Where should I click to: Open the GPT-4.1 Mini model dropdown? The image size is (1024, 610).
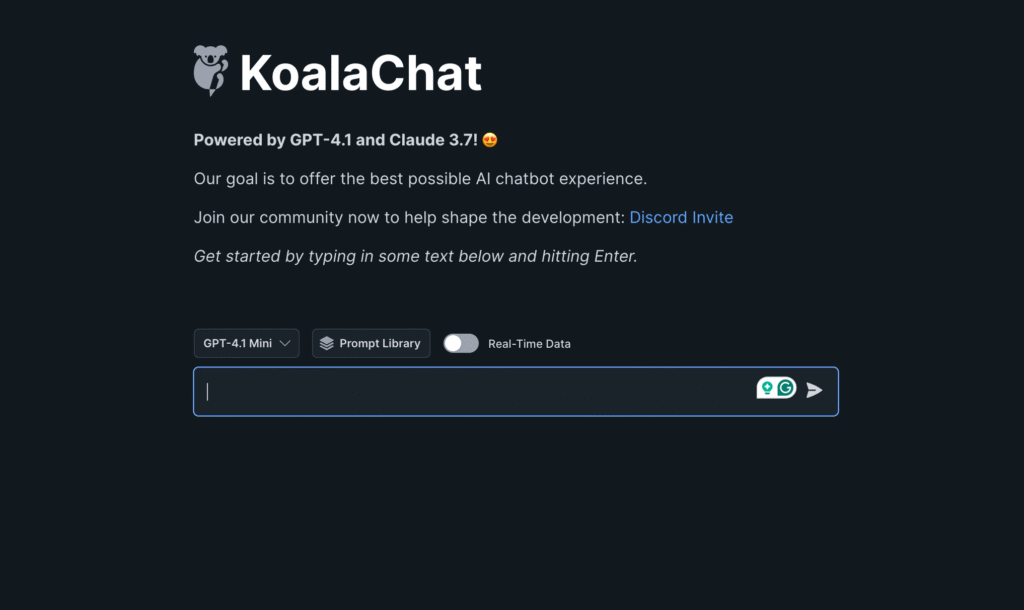246,344
